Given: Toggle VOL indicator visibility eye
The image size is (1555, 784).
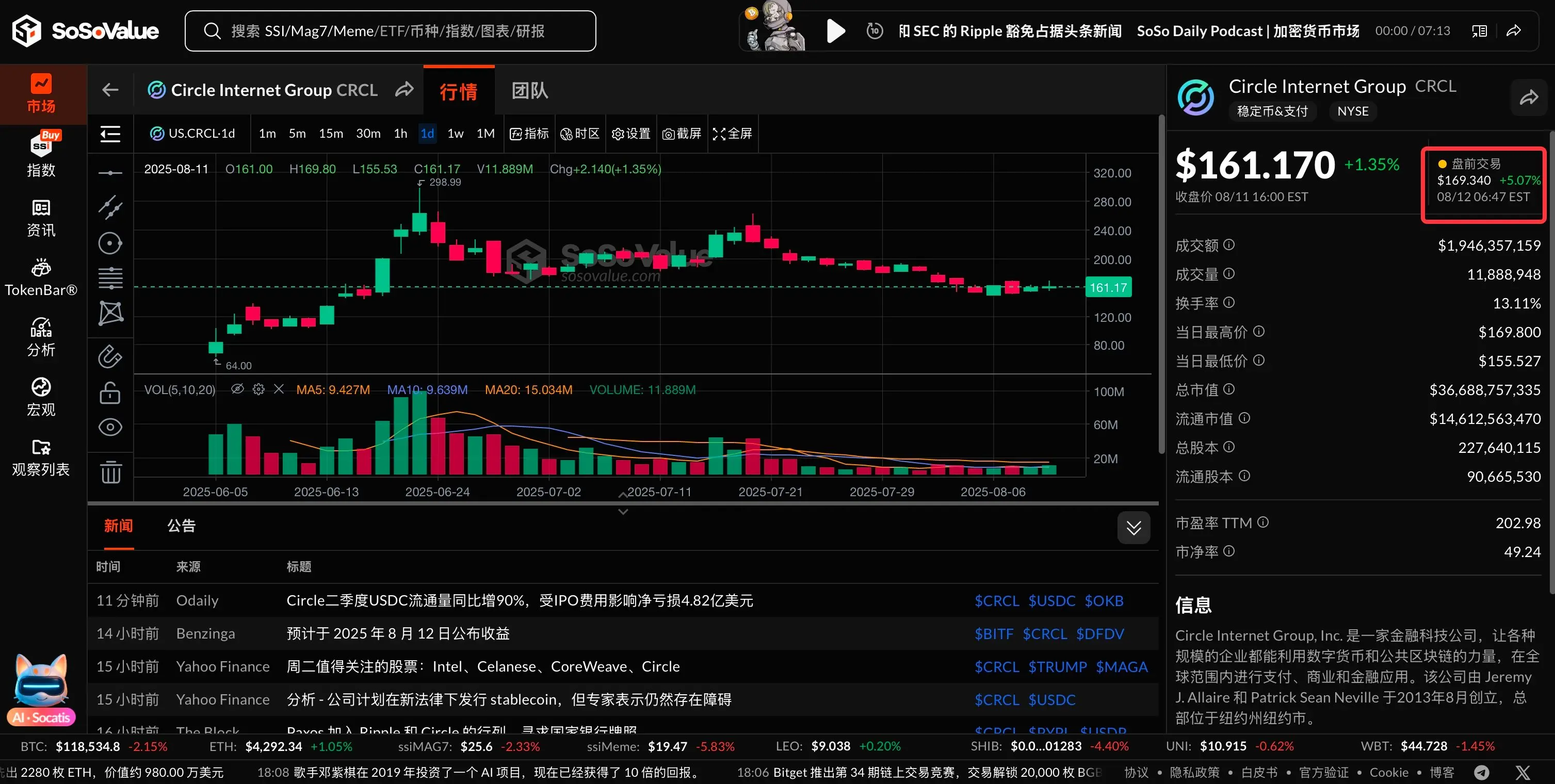Looking at the screenshot, I should click(x=237, y=389).
